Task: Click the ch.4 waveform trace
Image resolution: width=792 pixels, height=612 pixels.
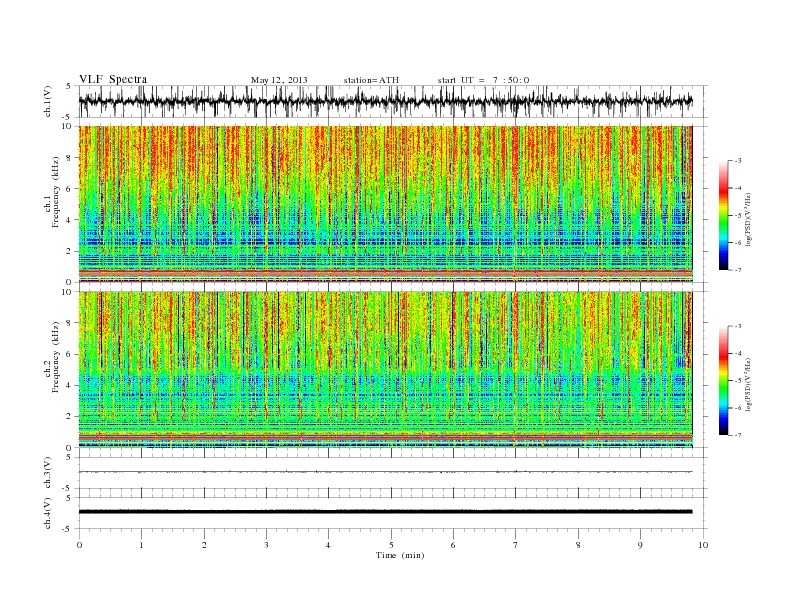Action: click(385, 512)
